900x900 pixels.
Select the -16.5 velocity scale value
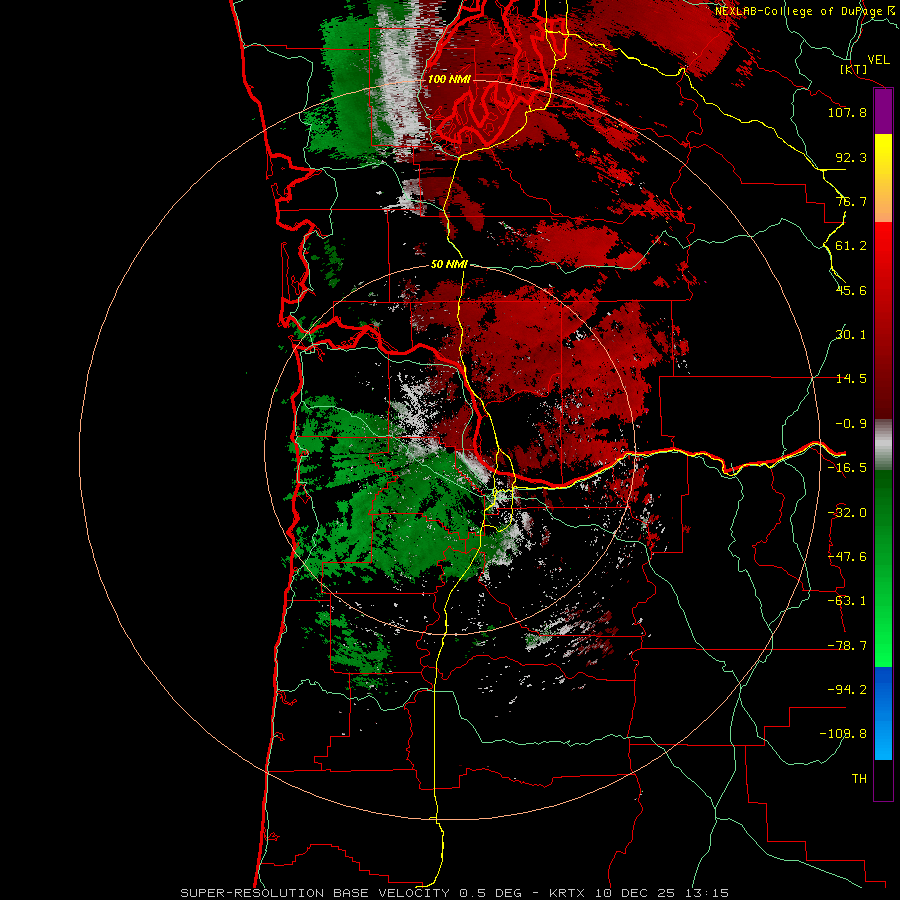(847, 468)
